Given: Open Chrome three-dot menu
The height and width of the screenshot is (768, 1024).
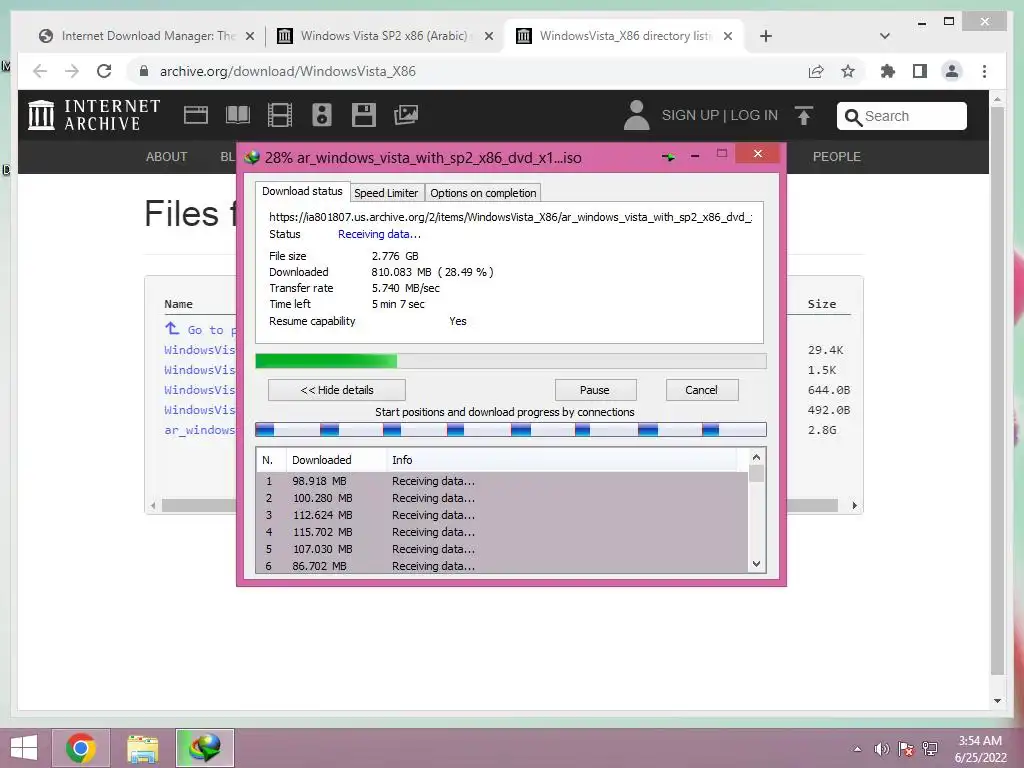Looking at the screenshot, I should (x=984, y=71).
